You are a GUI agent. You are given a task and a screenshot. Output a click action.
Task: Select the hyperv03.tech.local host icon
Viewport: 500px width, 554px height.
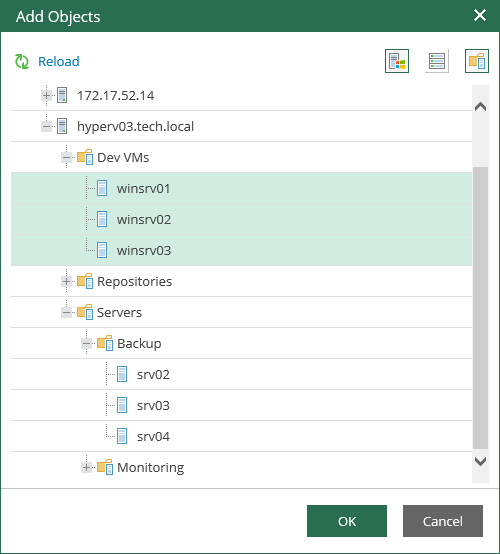[62, 126]
